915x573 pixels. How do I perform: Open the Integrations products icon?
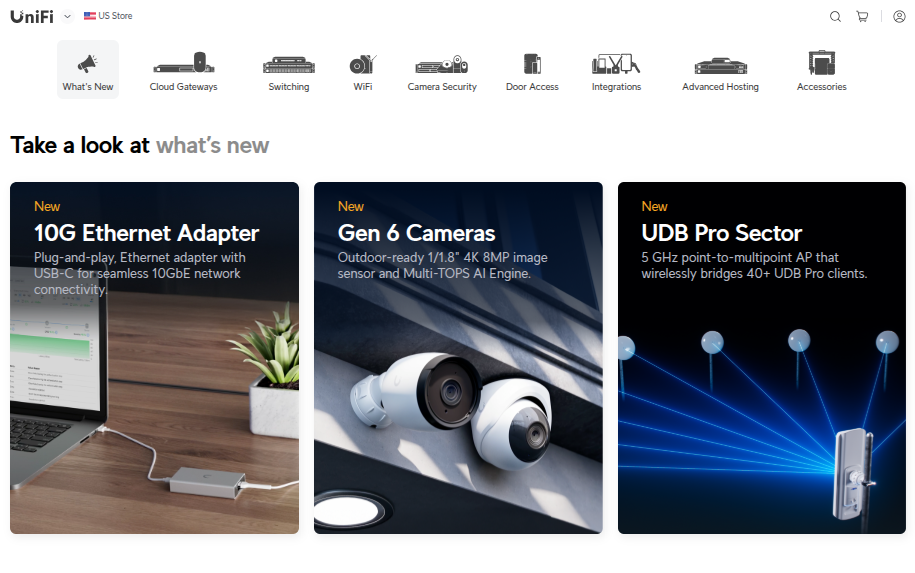point(616,64)
